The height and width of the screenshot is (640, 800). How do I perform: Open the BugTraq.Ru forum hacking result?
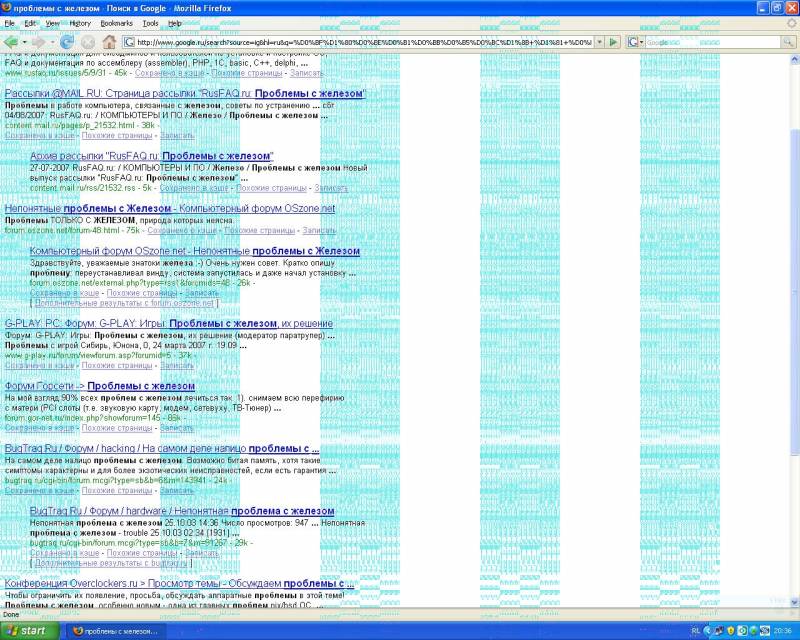(x=161, y=449)
